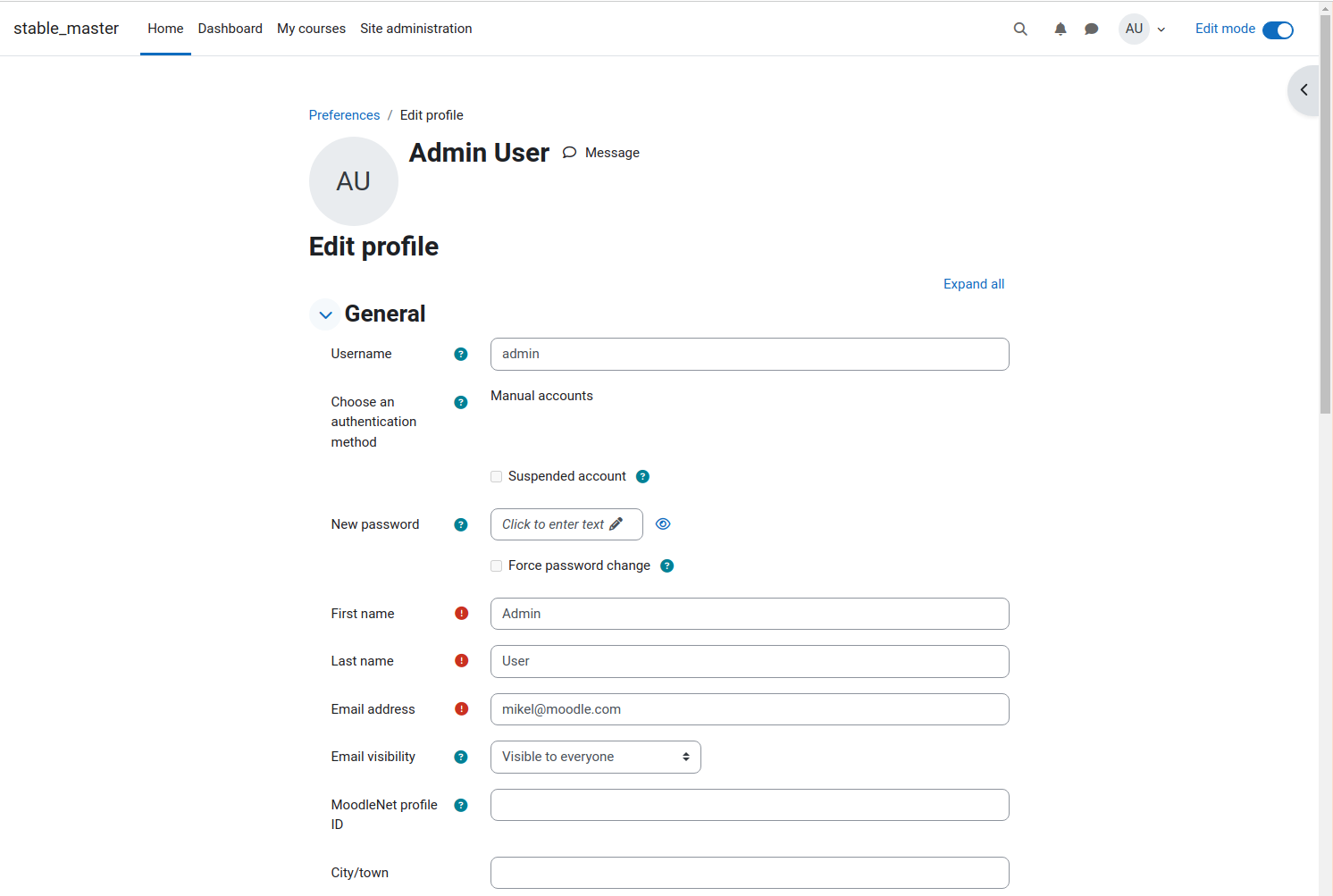
Task: Open notifications bell icon
Action: [x=1061, y=29]
